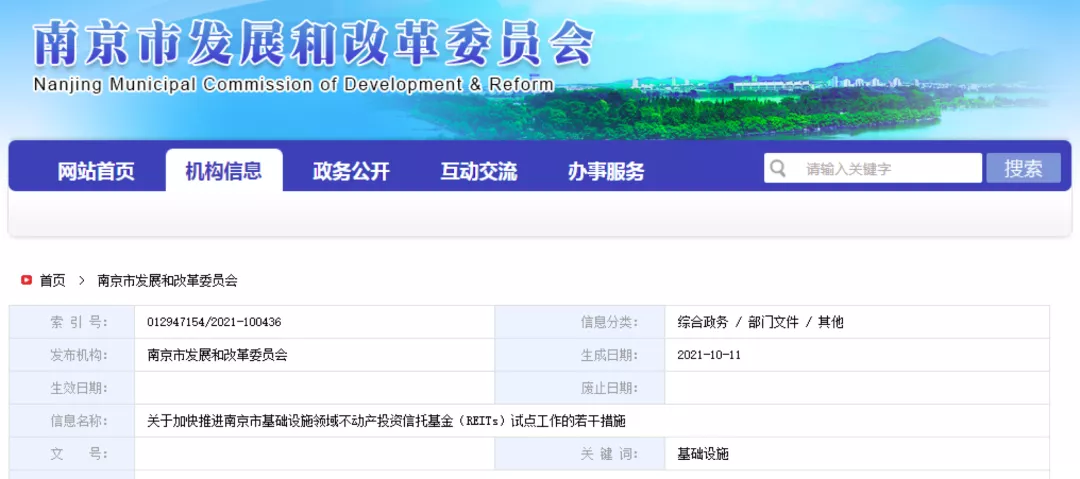The height and width of the screenshot is (479, 1080).
Task: Click the date value 2021-10-11
Action: coord(709,355)
